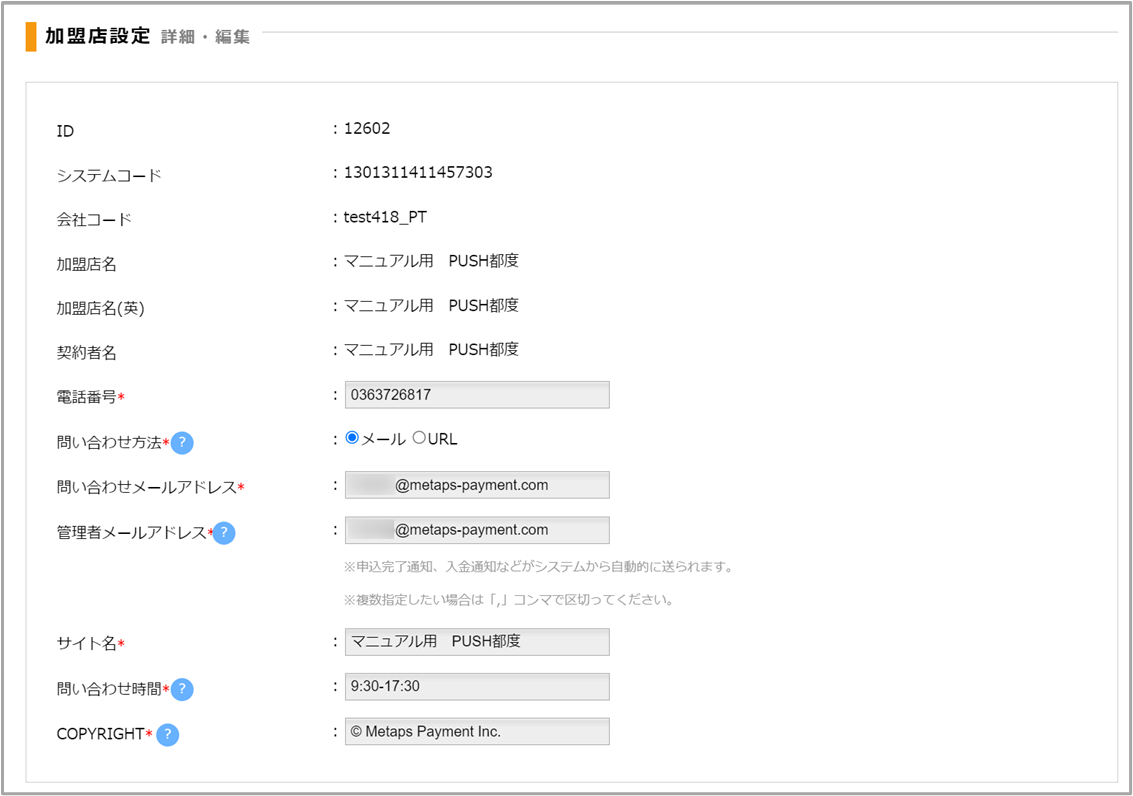The height and width of the screenshot is (796, 1133).
Task: Open help tooltip for 管理者メールアドレス
Action: (x=224, y=533)
